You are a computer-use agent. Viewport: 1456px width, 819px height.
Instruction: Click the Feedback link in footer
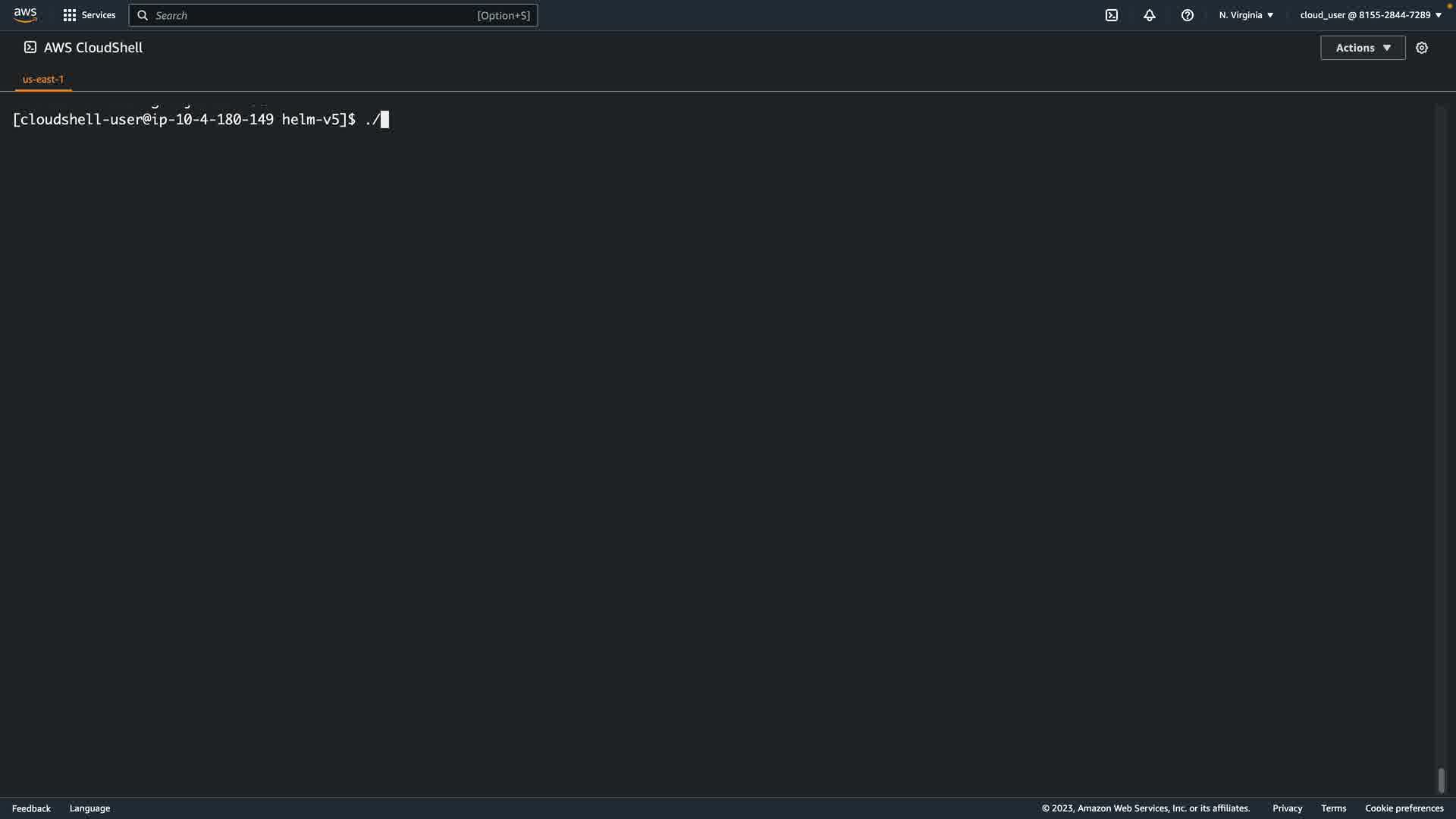click(x=31, y=808)
